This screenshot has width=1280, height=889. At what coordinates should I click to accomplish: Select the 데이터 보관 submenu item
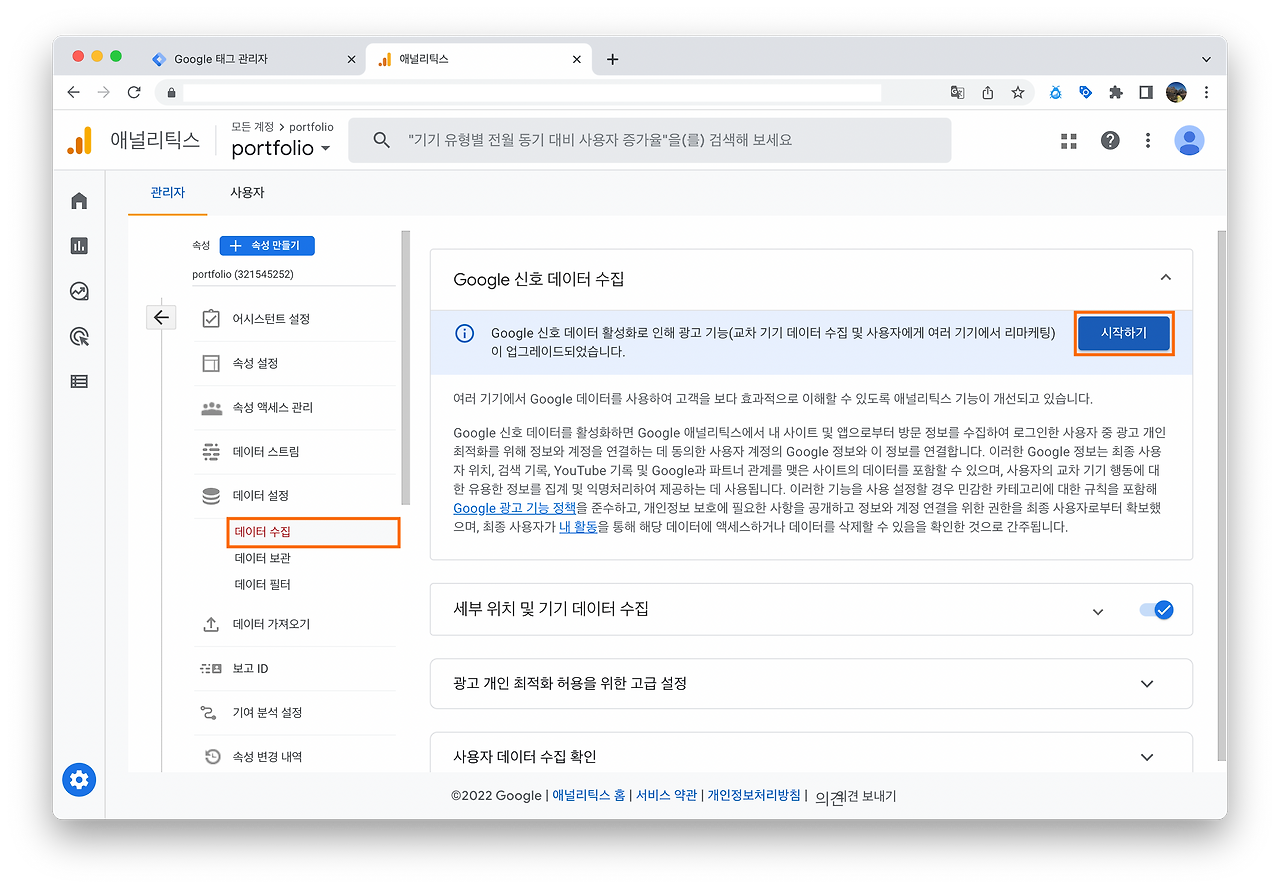(263, 558)
